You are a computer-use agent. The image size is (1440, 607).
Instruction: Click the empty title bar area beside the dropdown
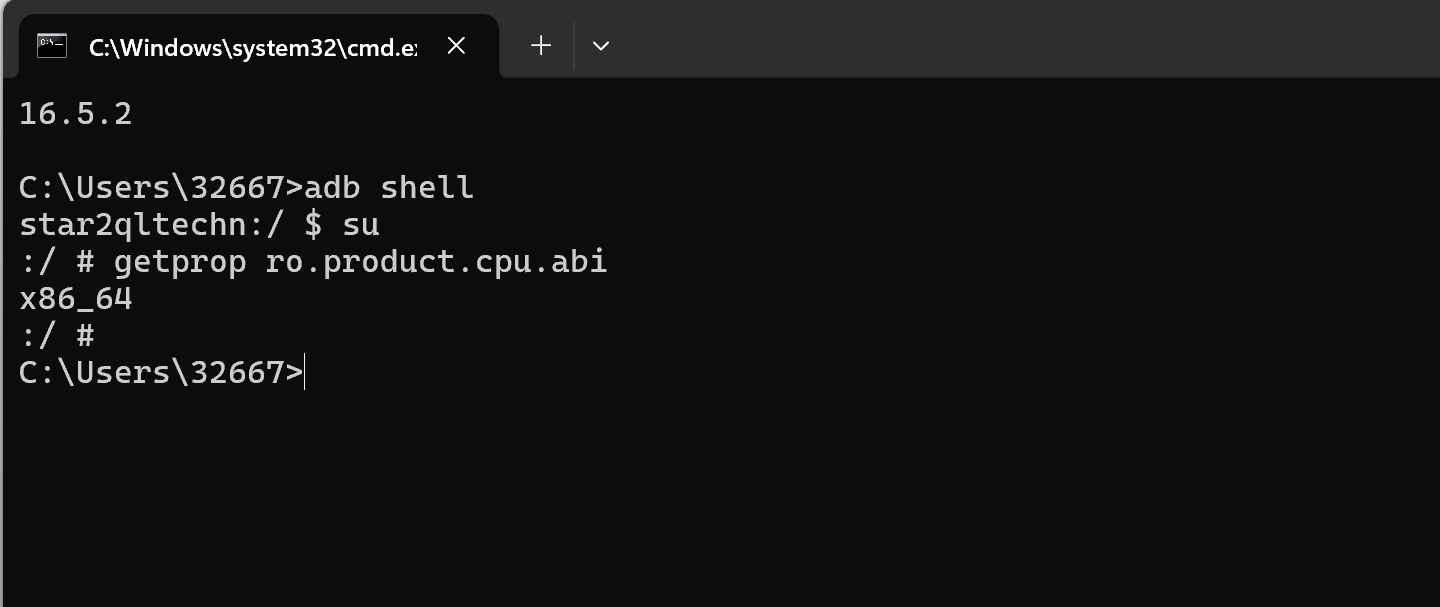click(x=1000, y=40)
